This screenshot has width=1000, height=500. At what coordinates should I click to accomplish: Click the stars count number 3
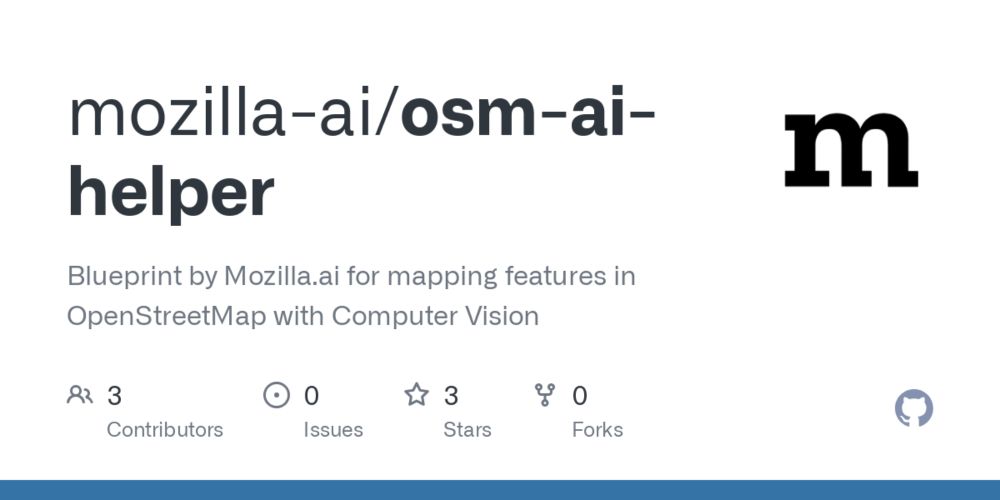[451, 396]
